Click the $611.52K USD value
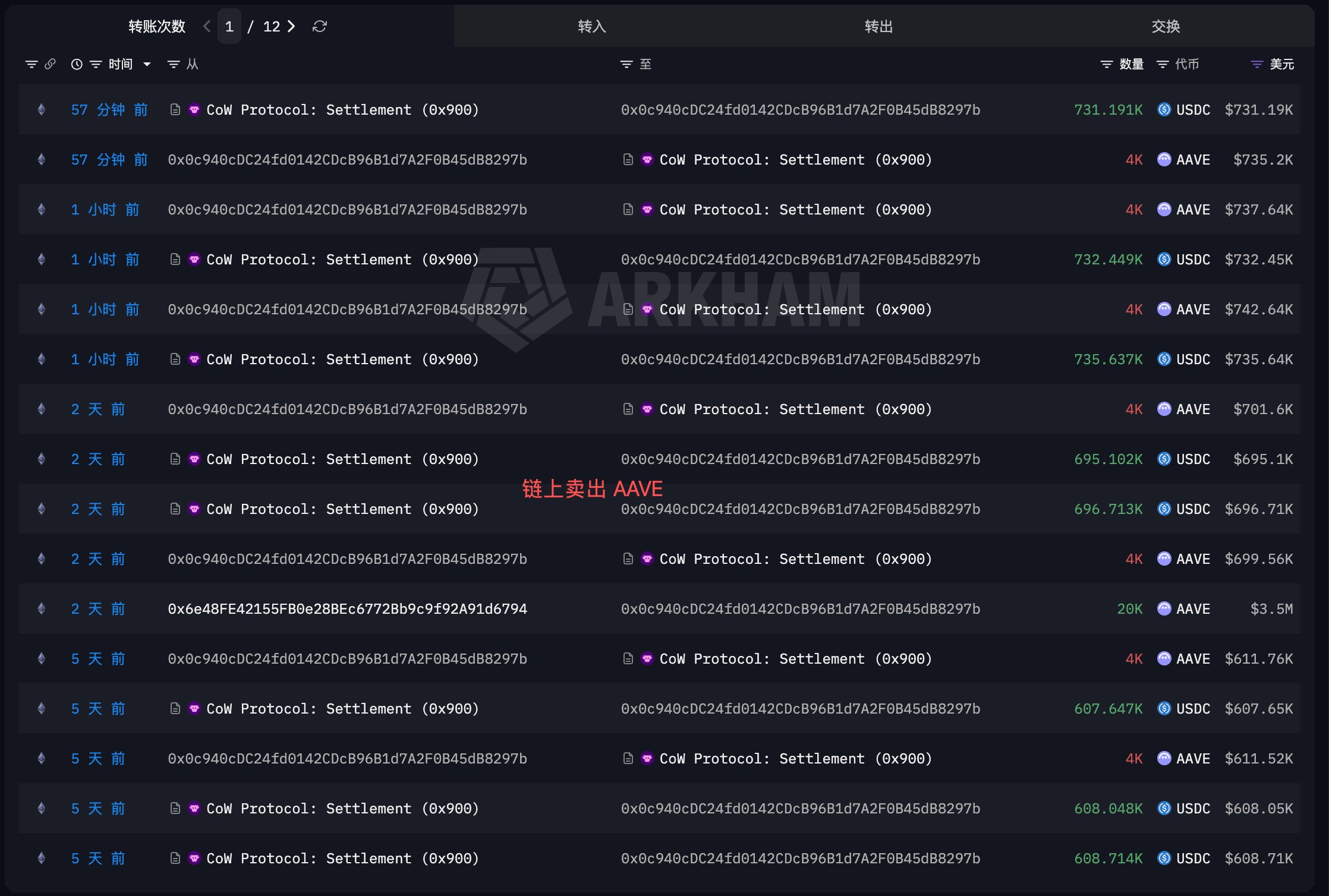The width and height of the screenshot is (1329, 896). coord(1258,758)
